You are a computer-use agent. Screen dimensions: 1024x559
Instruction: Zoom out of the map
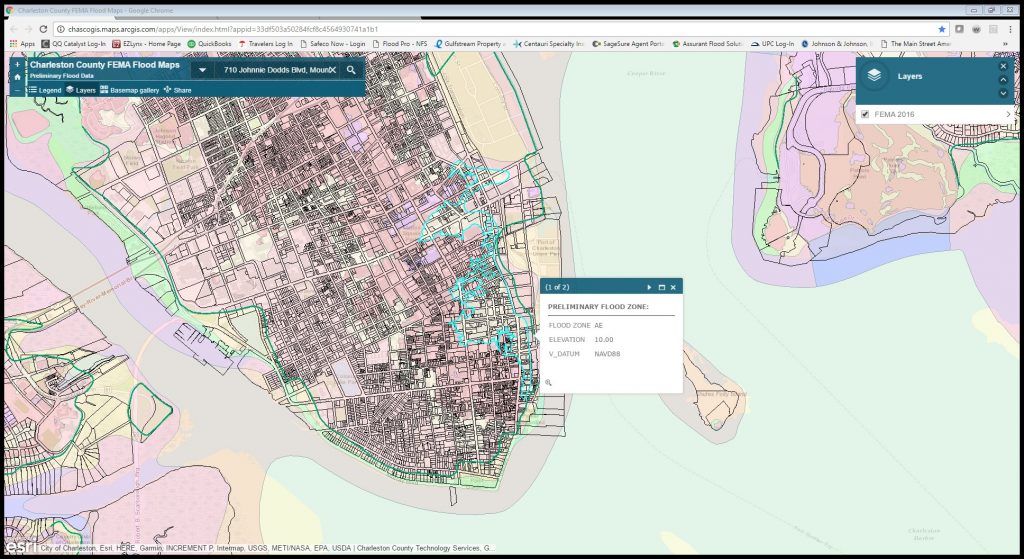point(17,90)
